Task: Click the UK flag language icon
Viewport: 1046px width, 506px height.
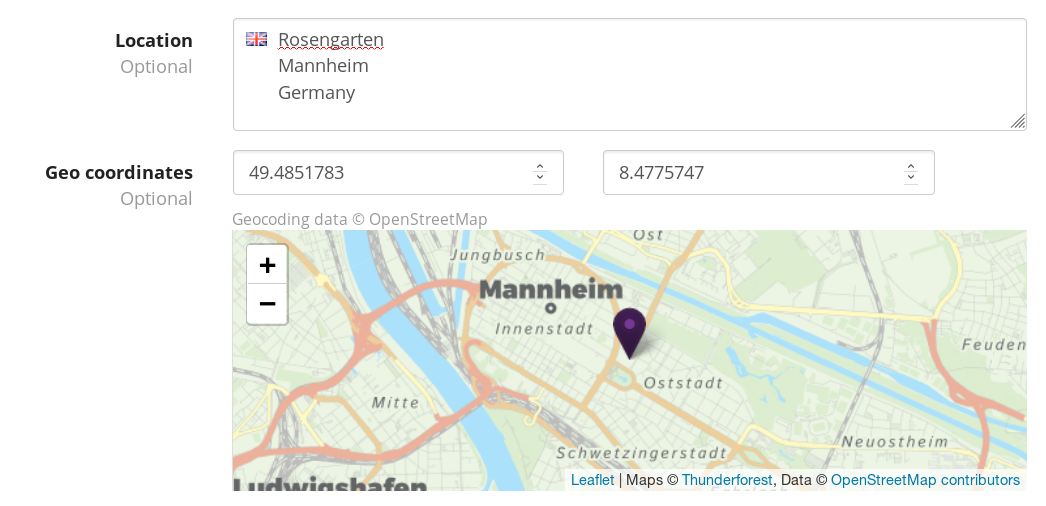Action: click(x=257, y=40)
